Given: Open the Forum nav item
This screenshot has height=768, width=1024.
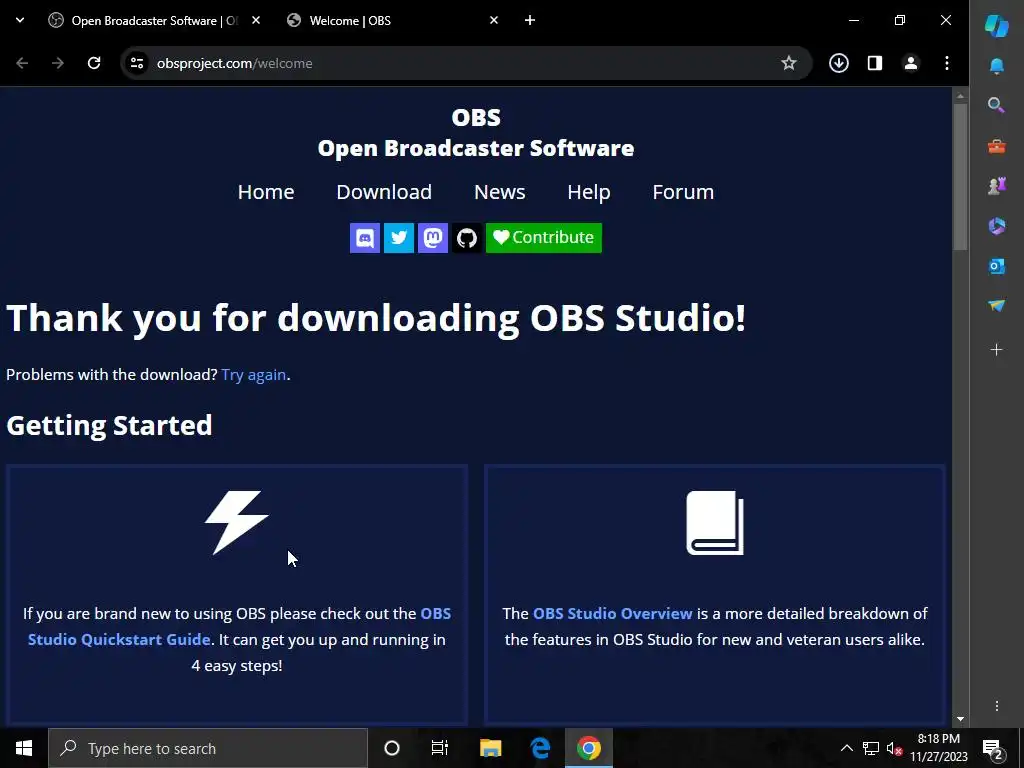Looking at the screenshot, I should [683, 192].
